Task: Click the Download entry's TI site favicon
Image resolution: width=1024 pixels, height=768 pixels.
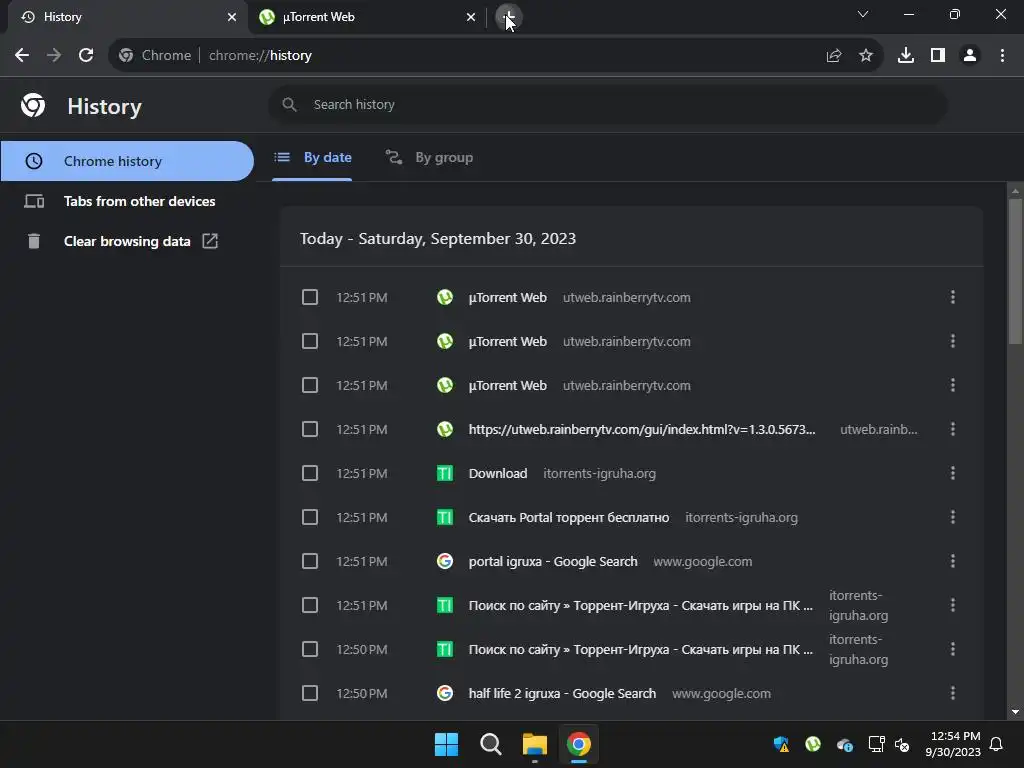Action: tap(445, 473)
